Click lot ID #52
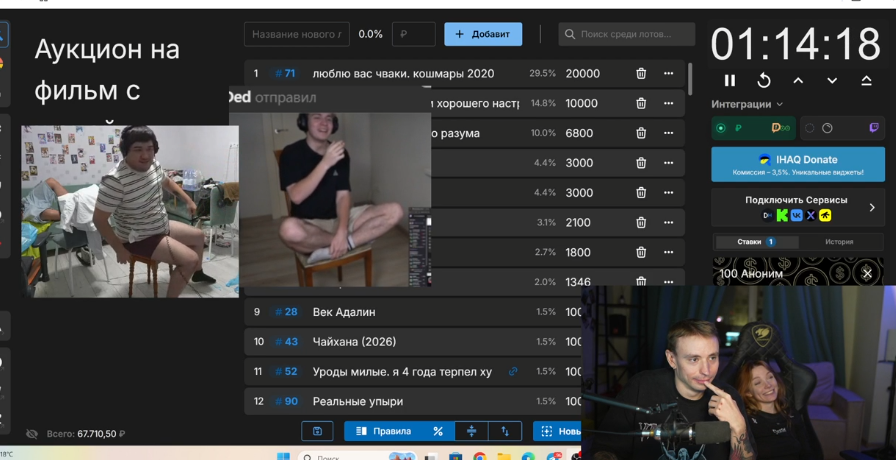 [286, 371]
